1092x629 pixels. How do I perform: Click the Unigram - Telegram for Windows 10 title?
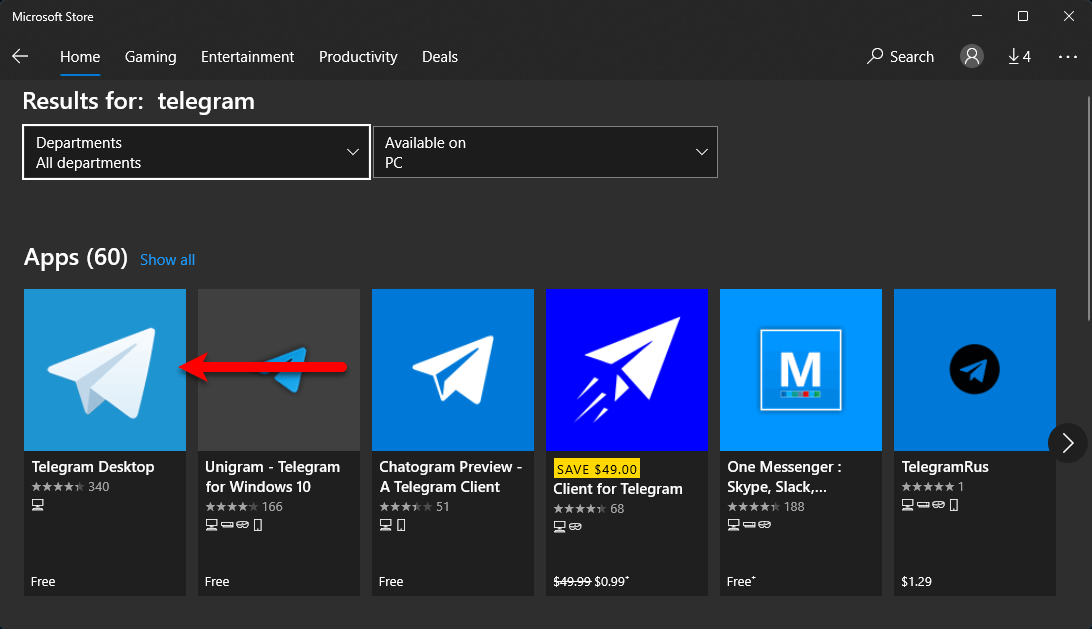click(x=272, y=476)
